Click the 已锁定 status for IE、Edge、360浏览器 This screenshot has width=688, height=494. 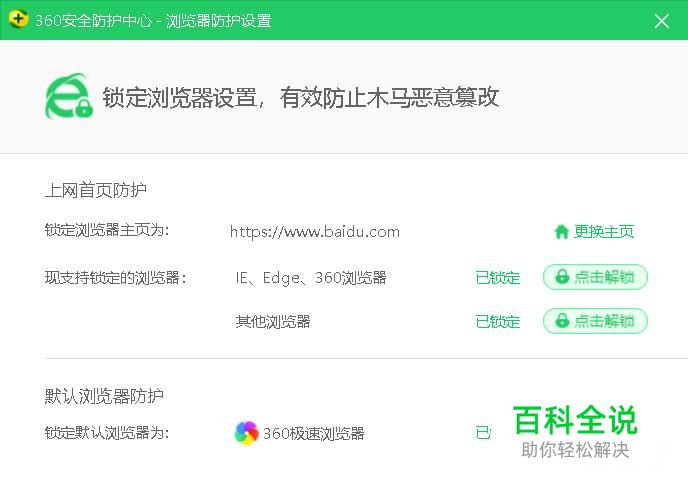coord(498,277)
